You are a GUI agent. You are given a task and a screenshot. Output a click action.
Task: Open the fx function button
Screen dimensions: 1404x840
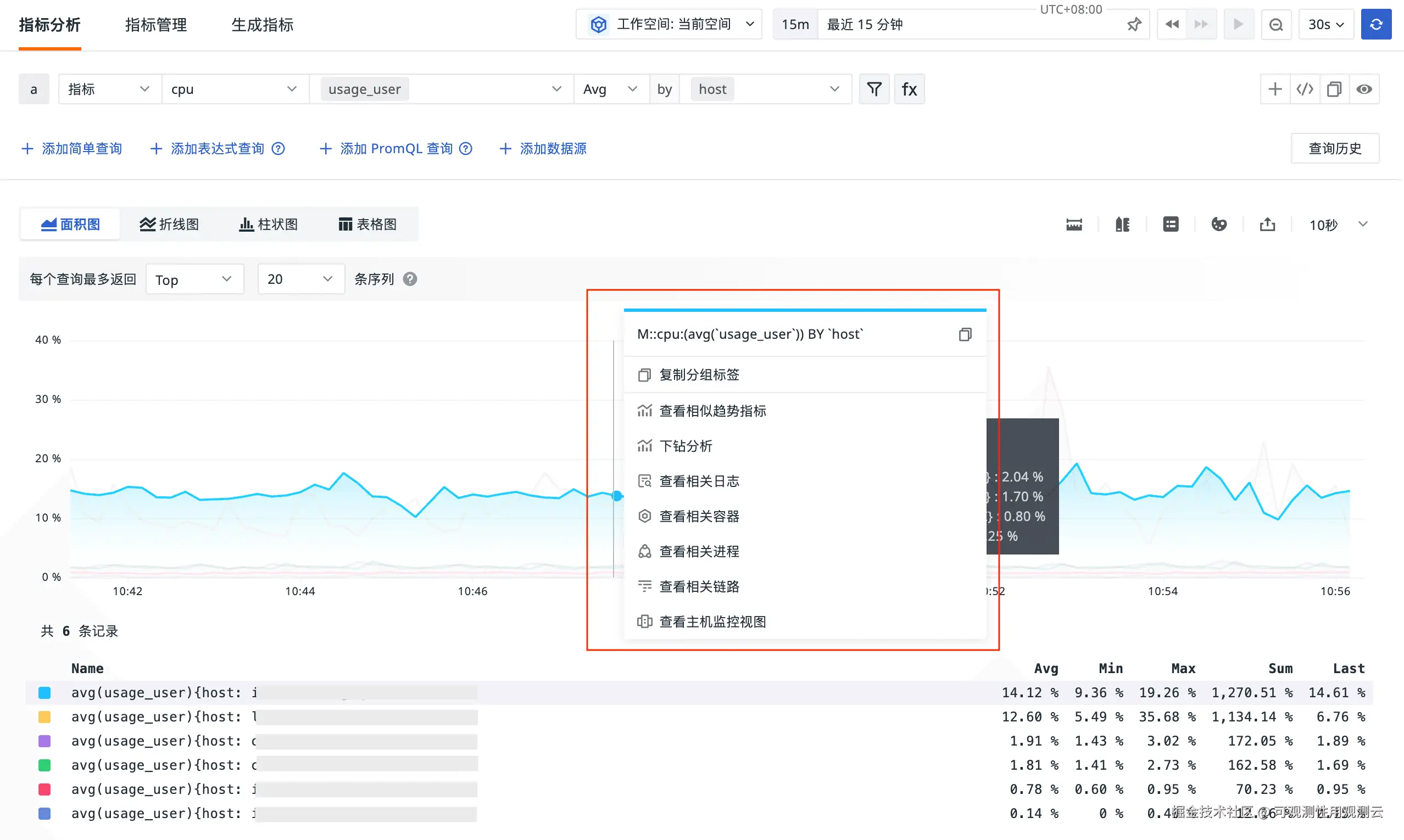[909, 89]
